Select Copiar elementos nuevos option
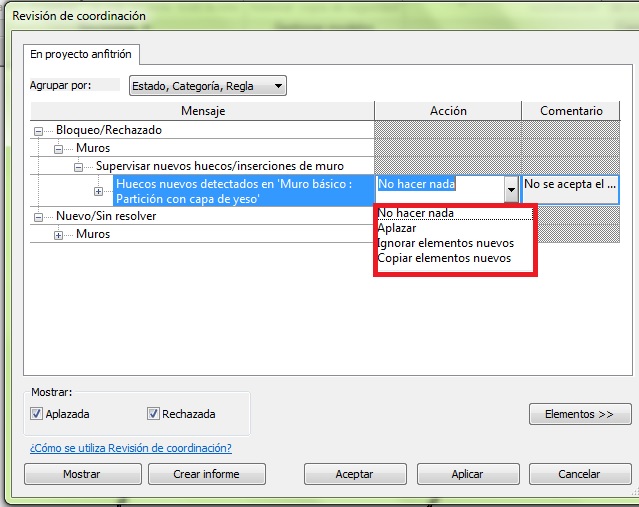Viewport: 639px width, 507px height. tap(443, 258)
